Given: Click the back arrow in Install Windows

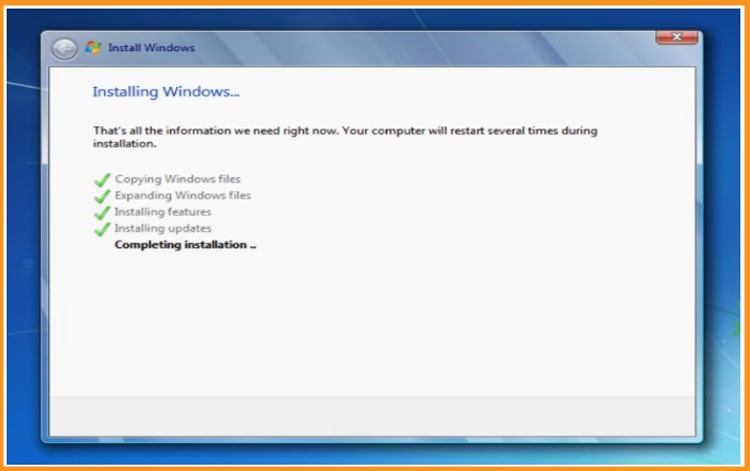Looking at the screenshot, I should (64, 48).
